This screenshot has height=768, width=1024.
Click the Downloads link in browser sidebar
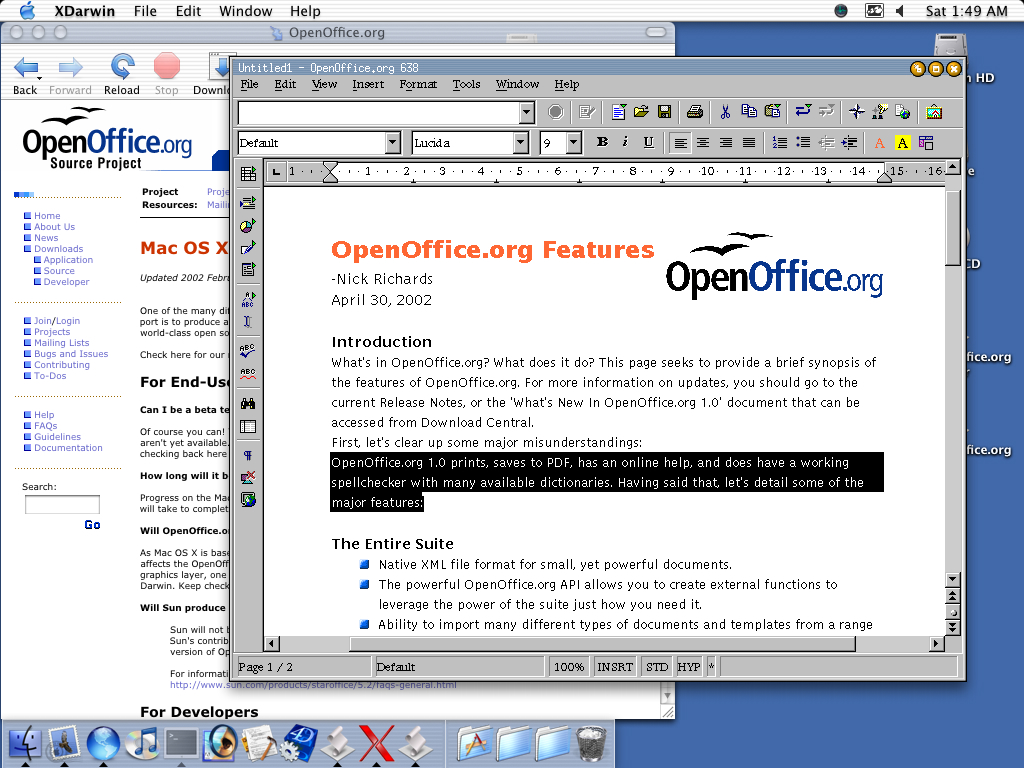tap(58, 249)
